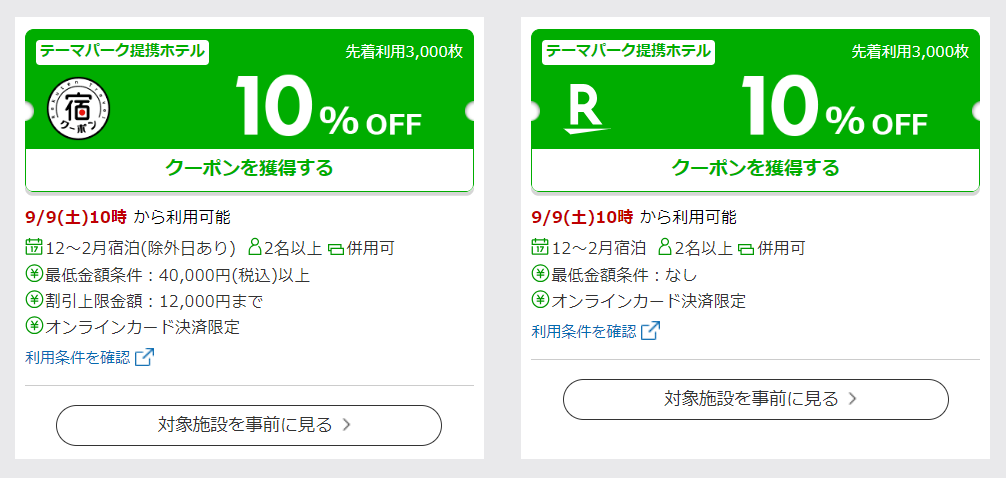This screenshot has width=1006, height=478.
Task: Click calendar icon on left coupon
Action: [x=33, y=246]
